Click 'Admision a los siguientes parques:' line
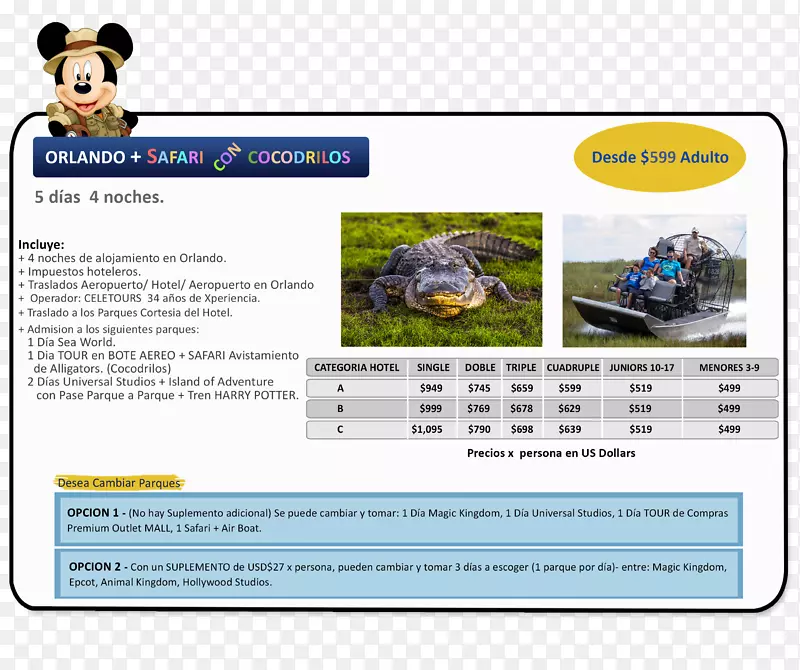The width and height of the screenshot is (800, 670). (x=109, y=329)
